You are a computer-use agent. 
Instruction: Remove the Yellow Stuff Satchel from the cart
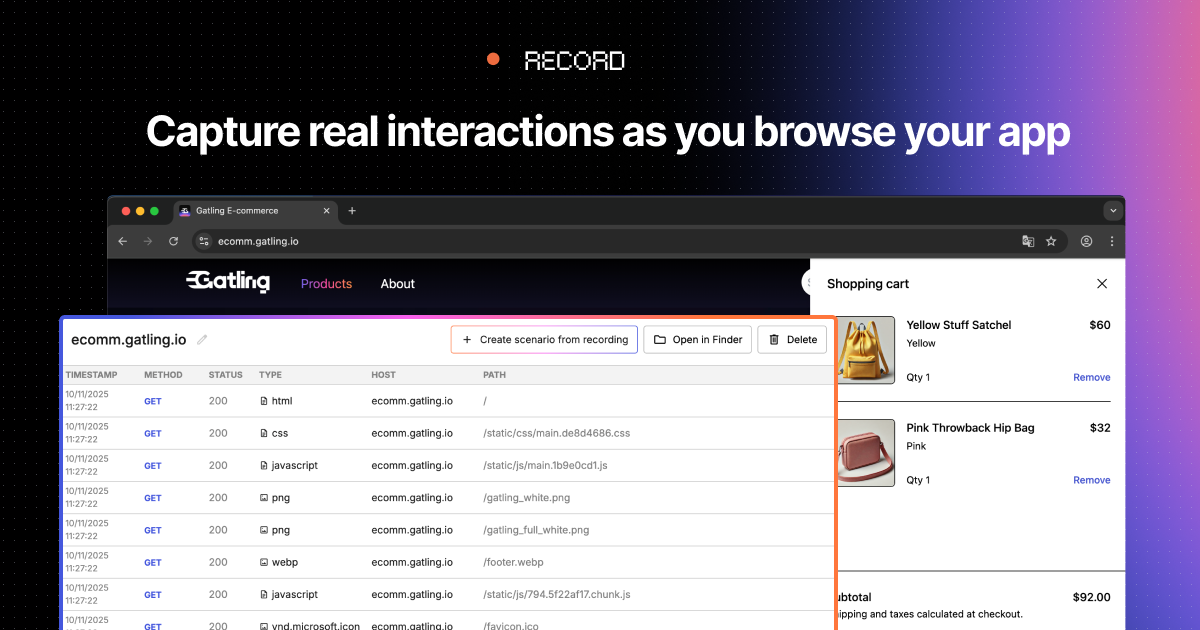coord(1091,377)
